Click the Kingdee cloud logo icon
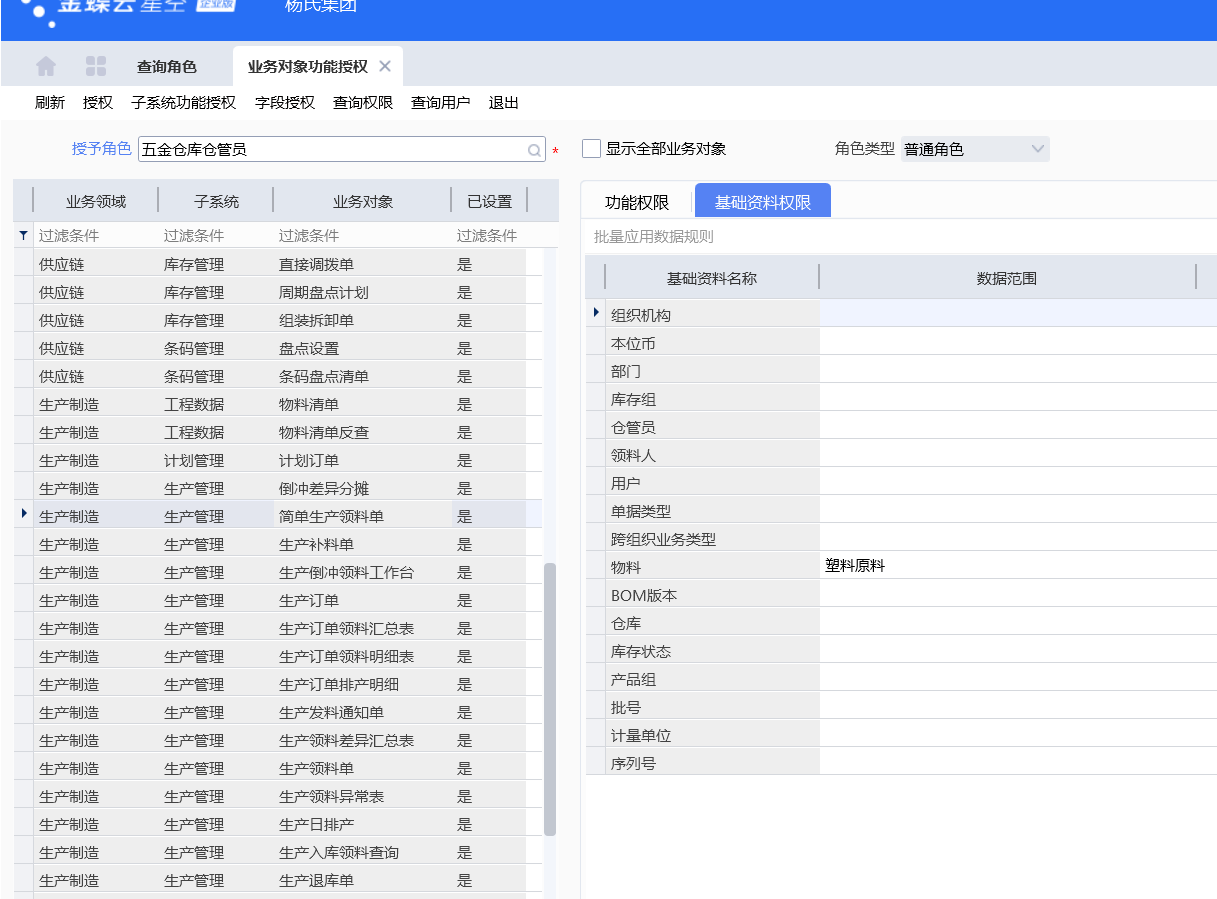The height and width of the screenshot is (899, 1217). [x=38, y=12]
